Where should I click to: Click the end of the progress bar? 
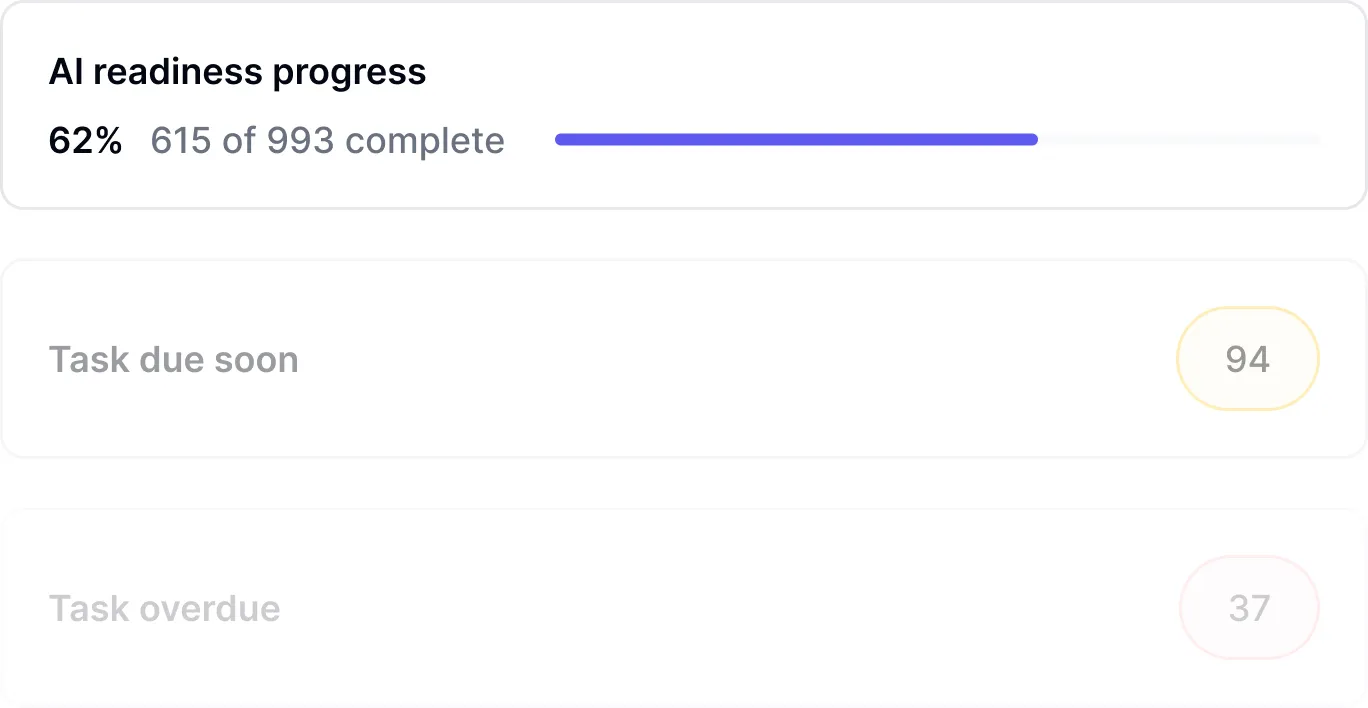click(x=1030, y=139)
